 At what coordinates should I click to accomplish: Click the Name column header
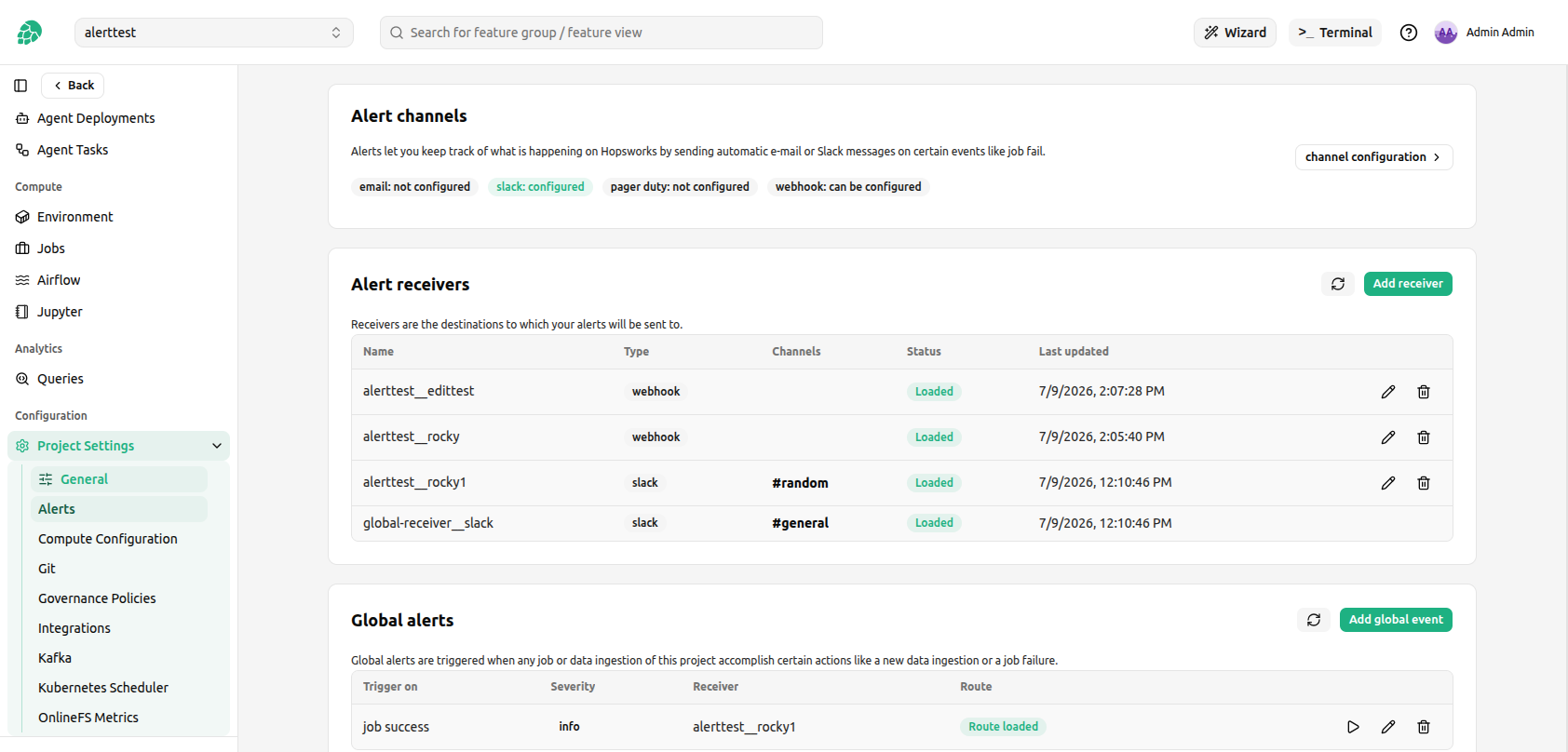click(x=378, y=352)
